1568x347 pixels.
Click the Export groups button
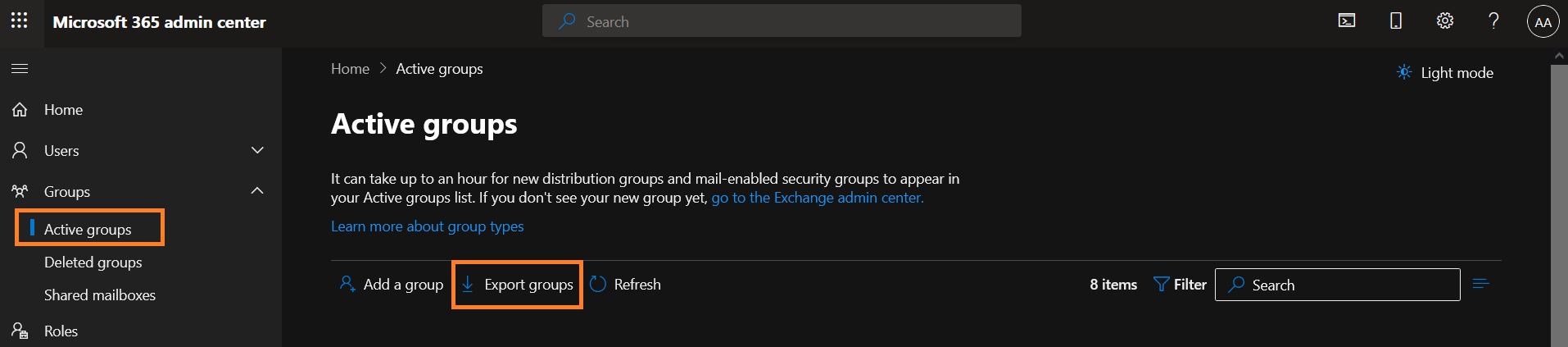[x=517, y=285]
